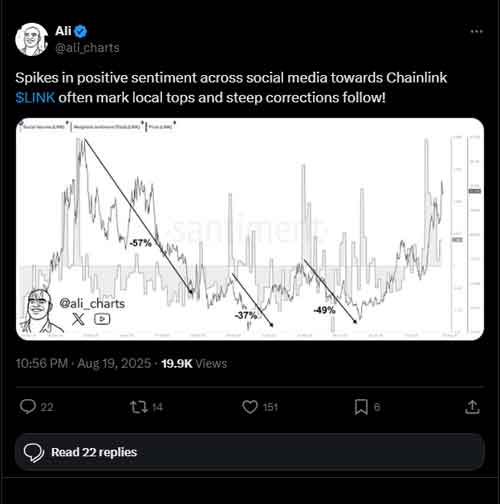Enlarge the LINK sentiment chart image
500x504 pixels.
pos(250,229)
